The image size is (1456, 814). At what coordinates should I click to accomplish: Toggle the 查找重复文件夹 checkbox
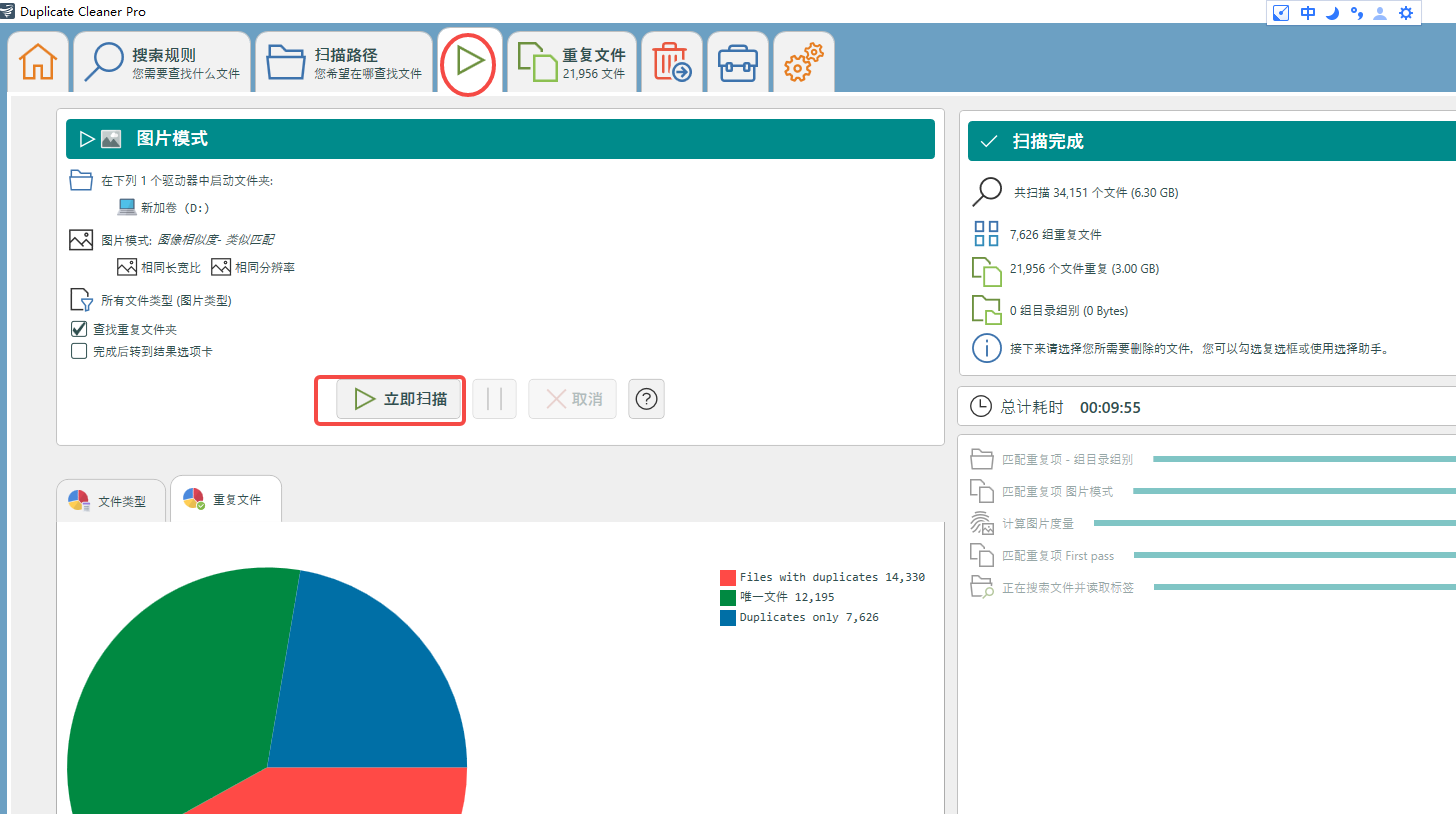pyautogui.click(x=79, y=329)
